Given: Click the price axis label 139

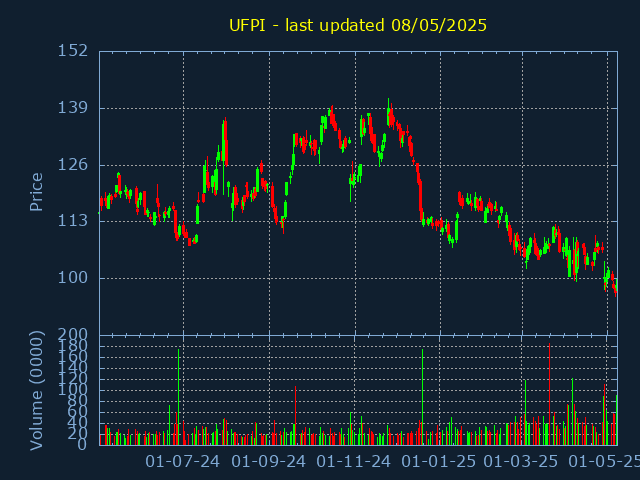Looking at the screenshot, I should [x=73, y=108].
